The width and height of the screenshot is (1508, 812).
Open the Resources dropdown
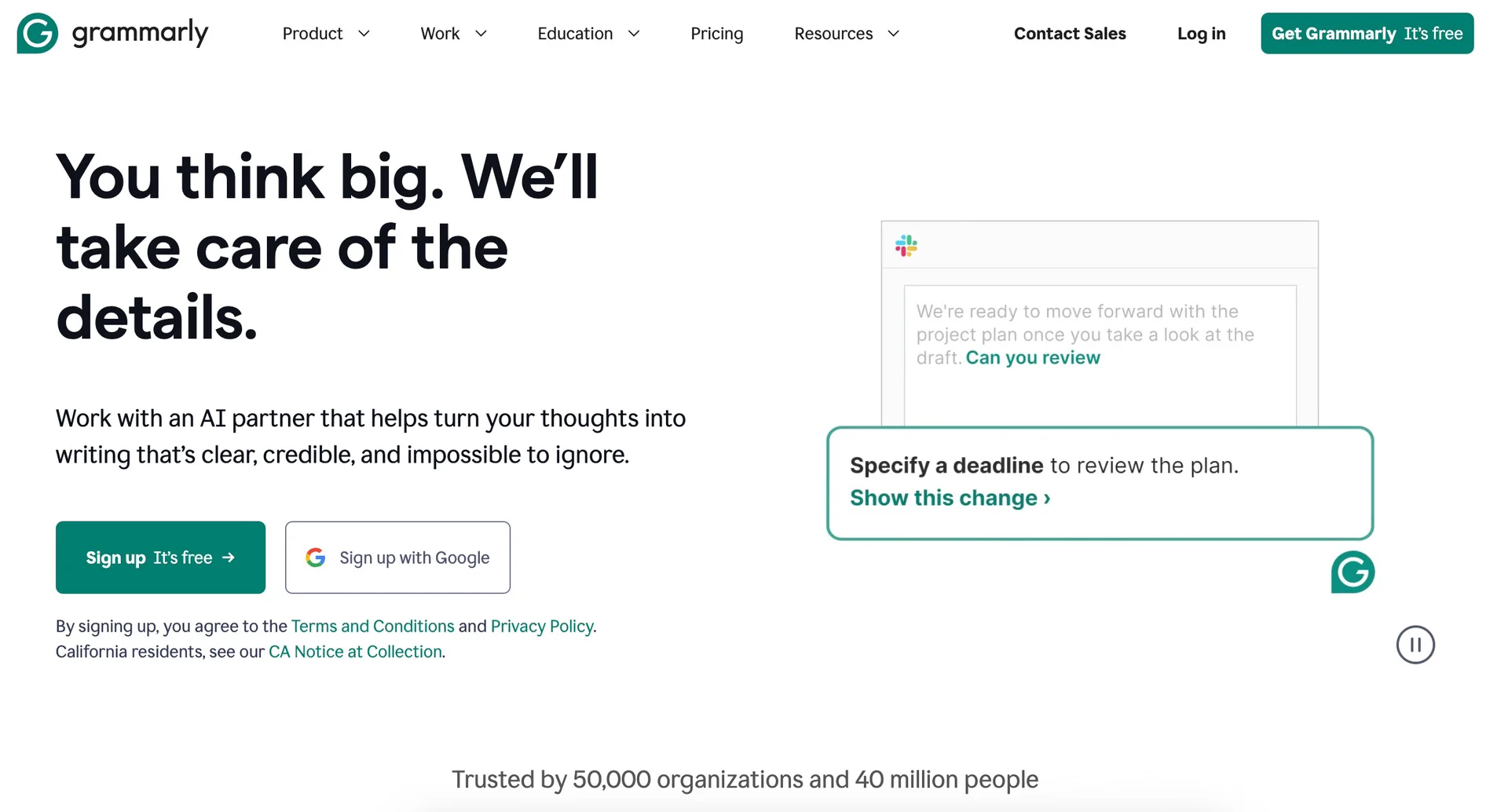point(846,34)
